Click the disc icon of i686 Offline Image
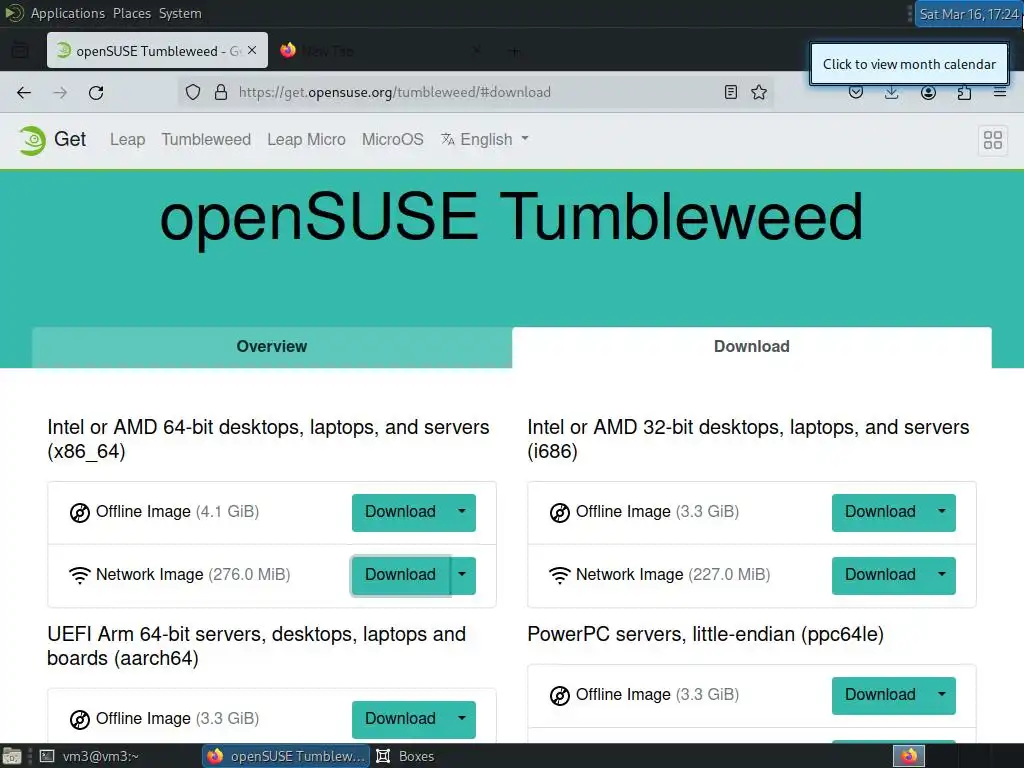 point(560,513)
